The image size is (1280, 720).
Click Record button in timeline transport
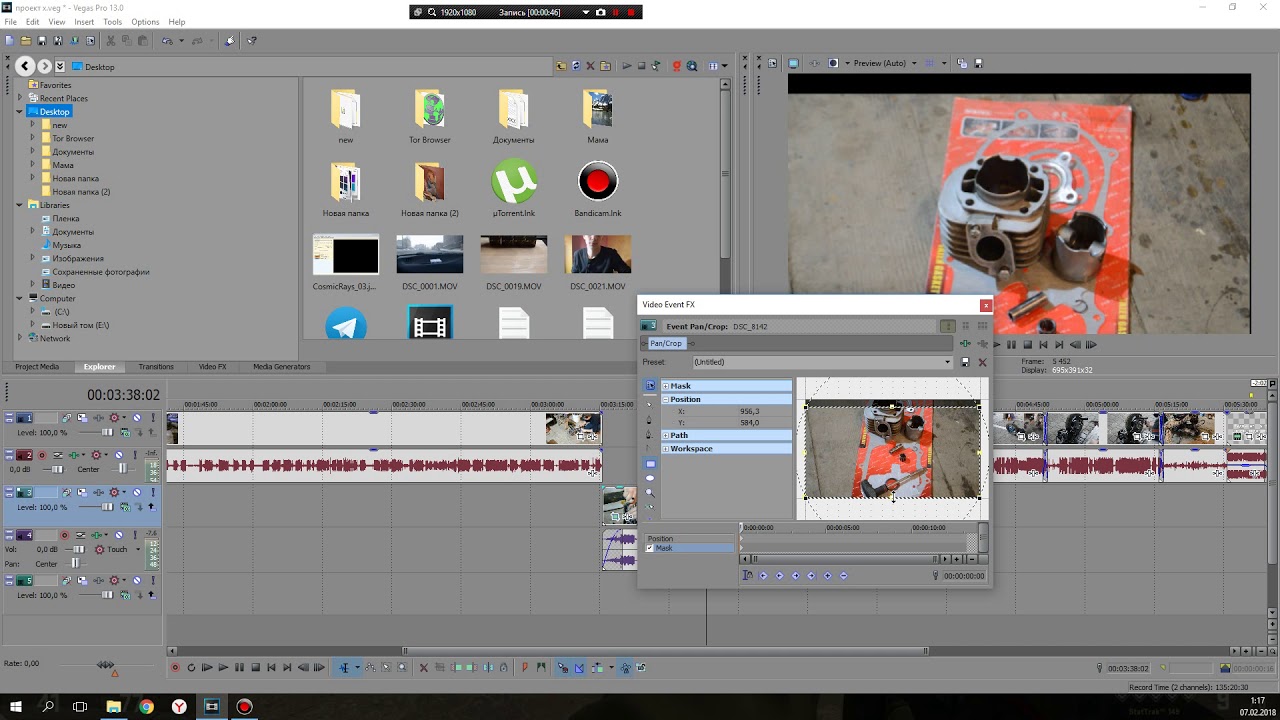175,667
